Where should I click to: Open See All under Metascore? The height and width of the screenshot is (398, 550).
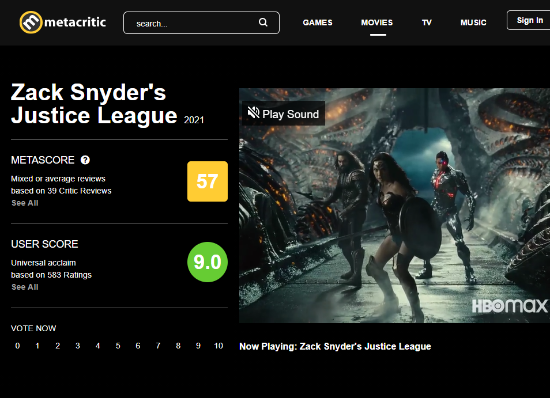point(25,203)
